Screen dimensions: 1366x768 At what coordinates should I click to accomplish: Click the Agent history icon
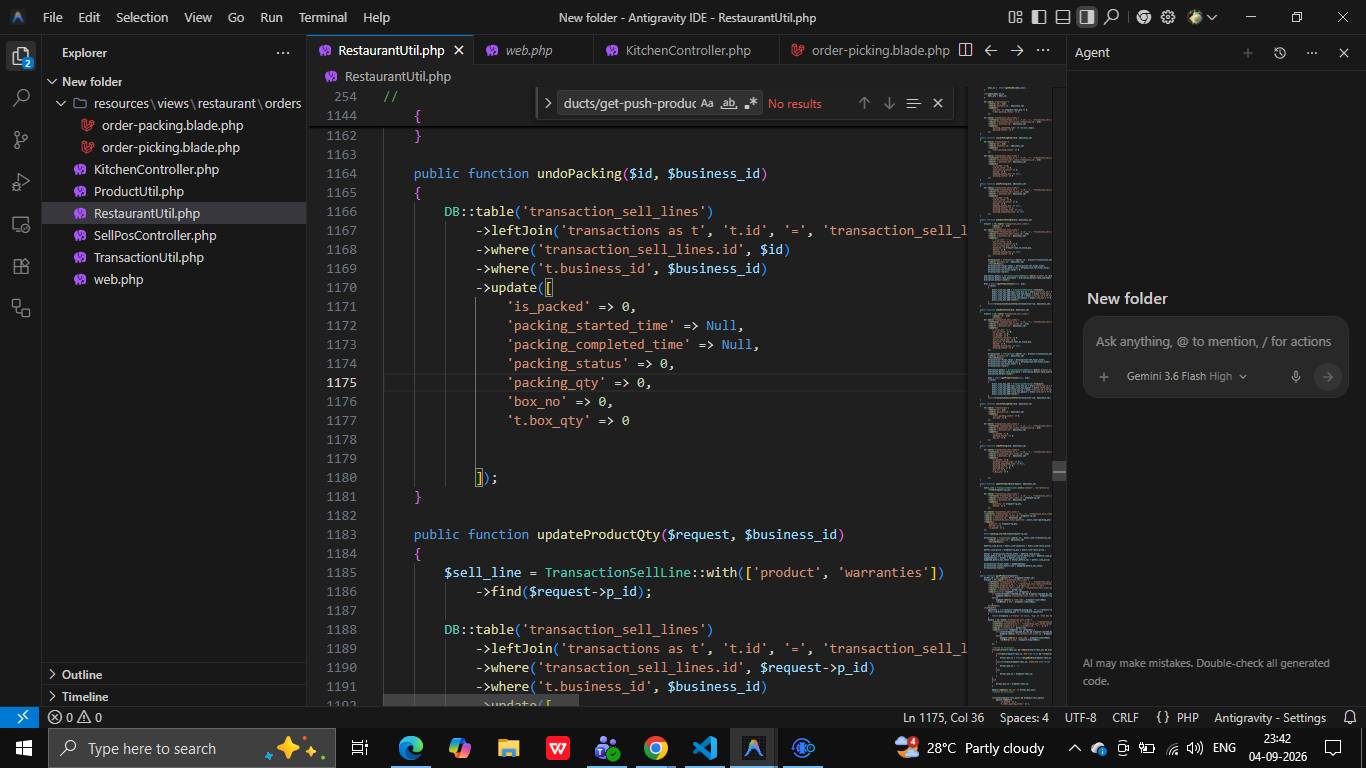pos(1279,53)
